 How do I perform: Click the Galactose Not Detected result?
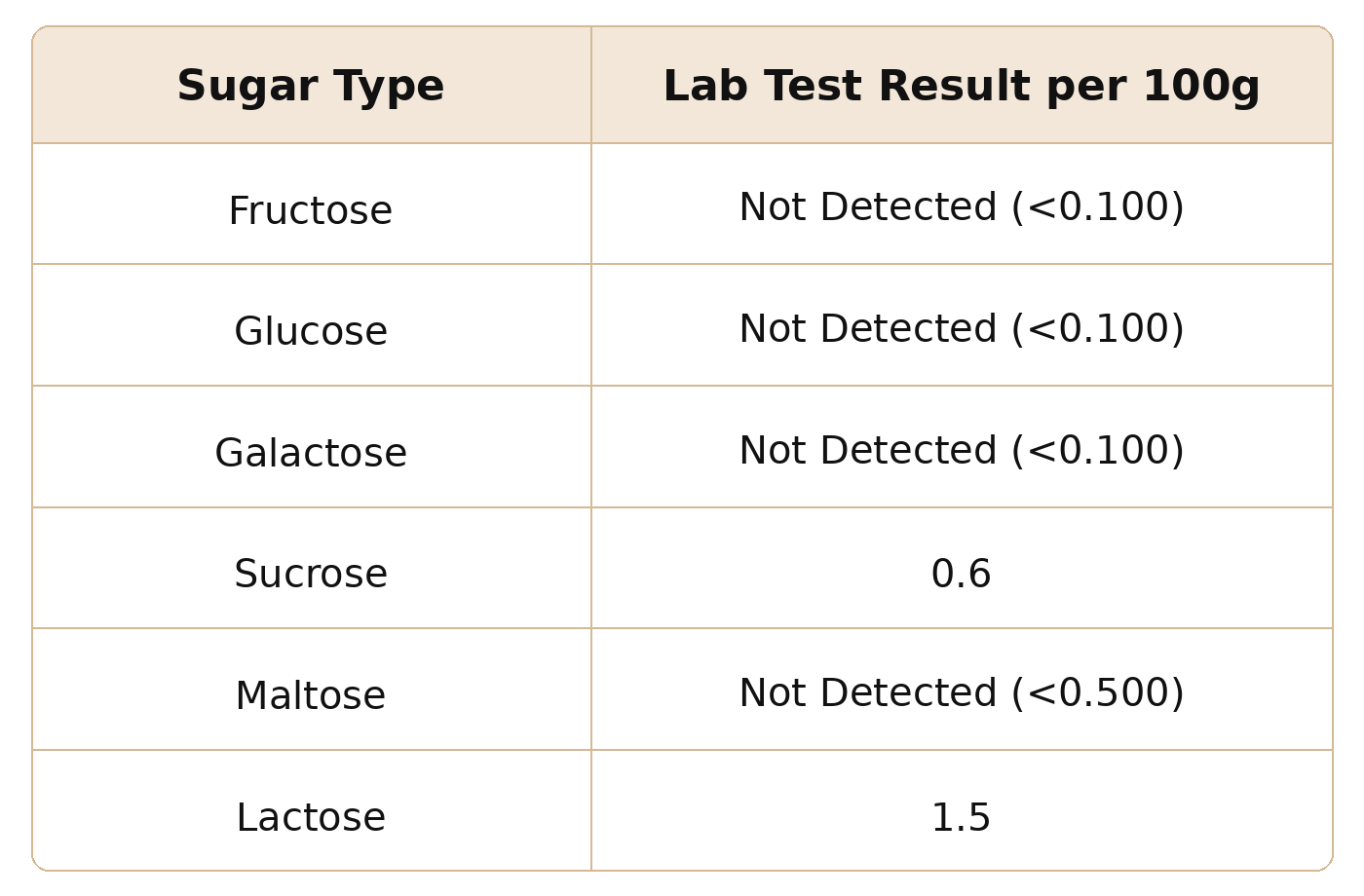coord(962,451)
